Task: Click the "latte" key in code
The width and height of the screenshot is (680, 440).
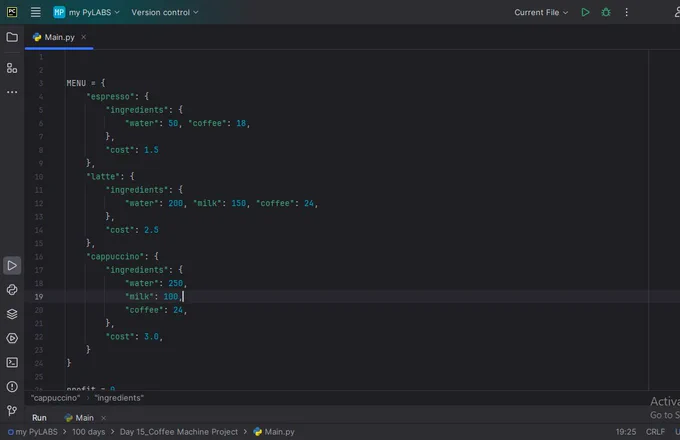Action: coord(103,176)
